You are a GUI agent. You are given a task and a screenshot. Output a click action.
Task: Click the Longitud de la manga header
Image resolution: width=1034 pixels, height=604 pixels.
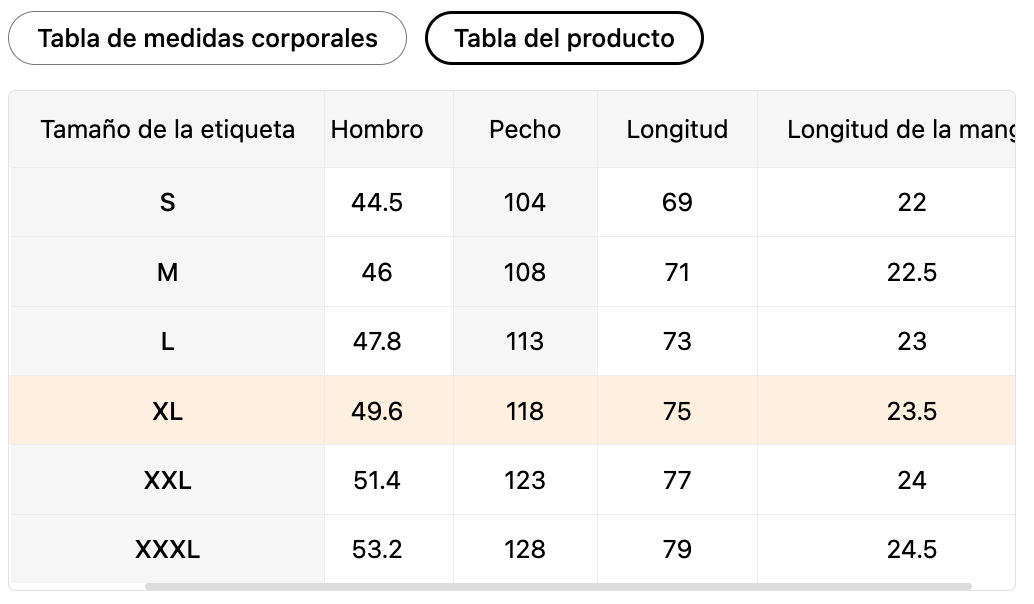901,129
